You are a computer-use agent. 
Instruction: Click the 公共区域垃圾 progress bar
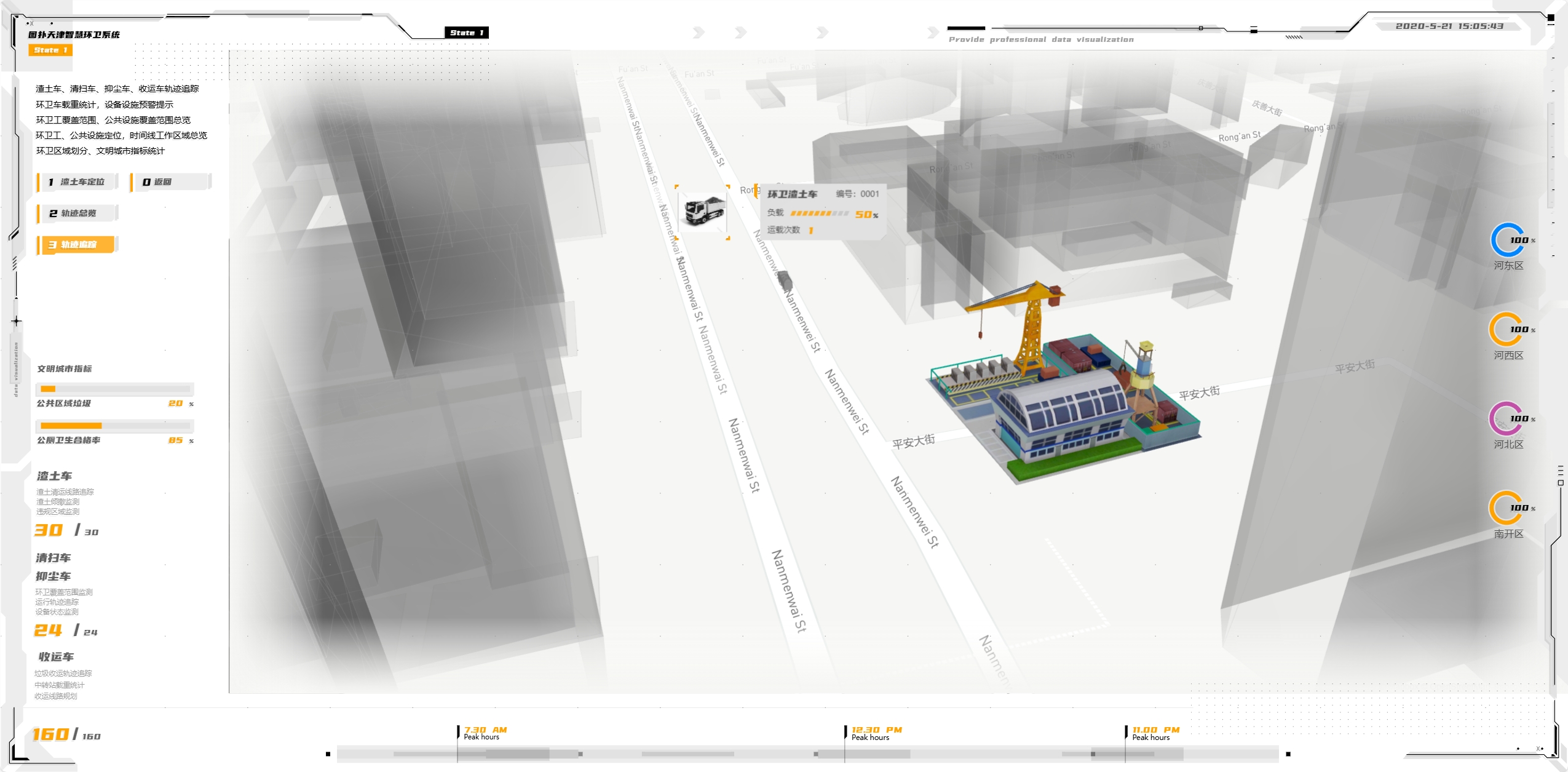[x=115, y=389]
